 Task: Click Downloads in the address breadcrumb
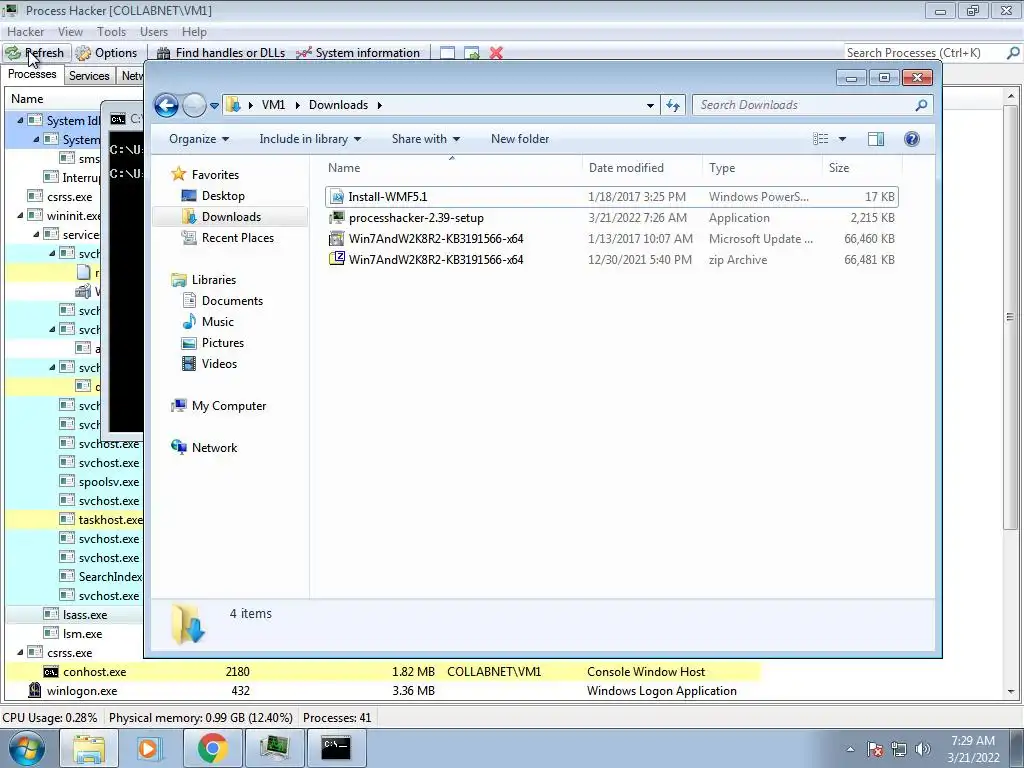[x=338, y=105]
